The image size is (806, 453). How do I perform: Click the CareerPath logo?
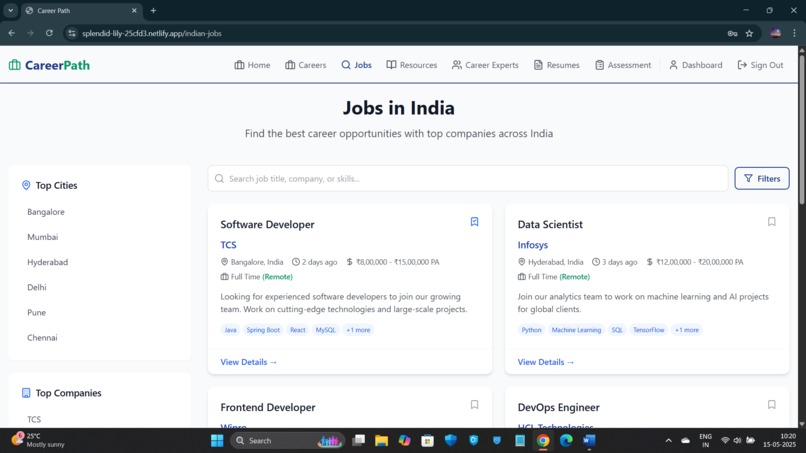49,65
